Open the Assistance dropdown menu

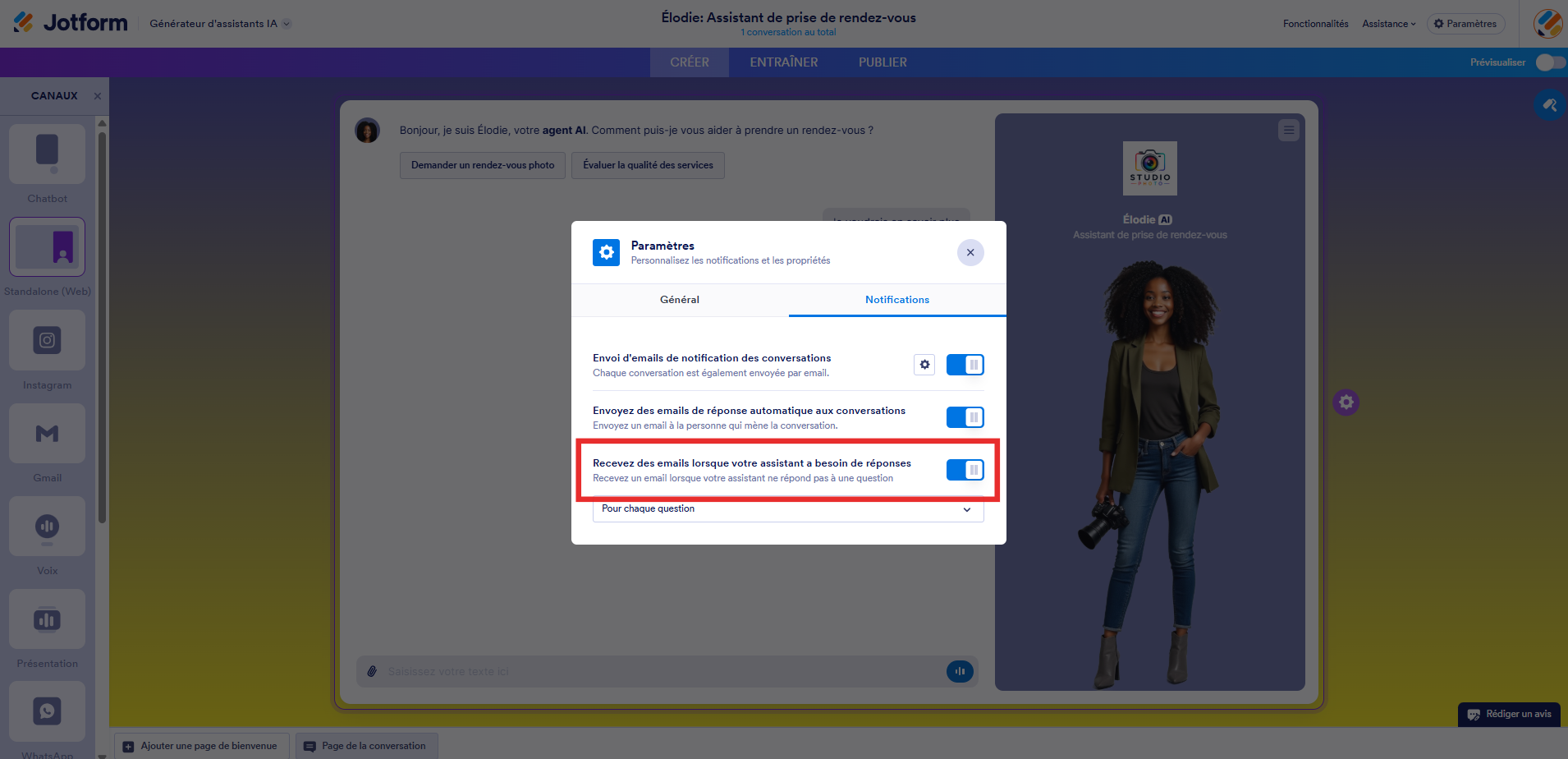(x=1389, y=24)
